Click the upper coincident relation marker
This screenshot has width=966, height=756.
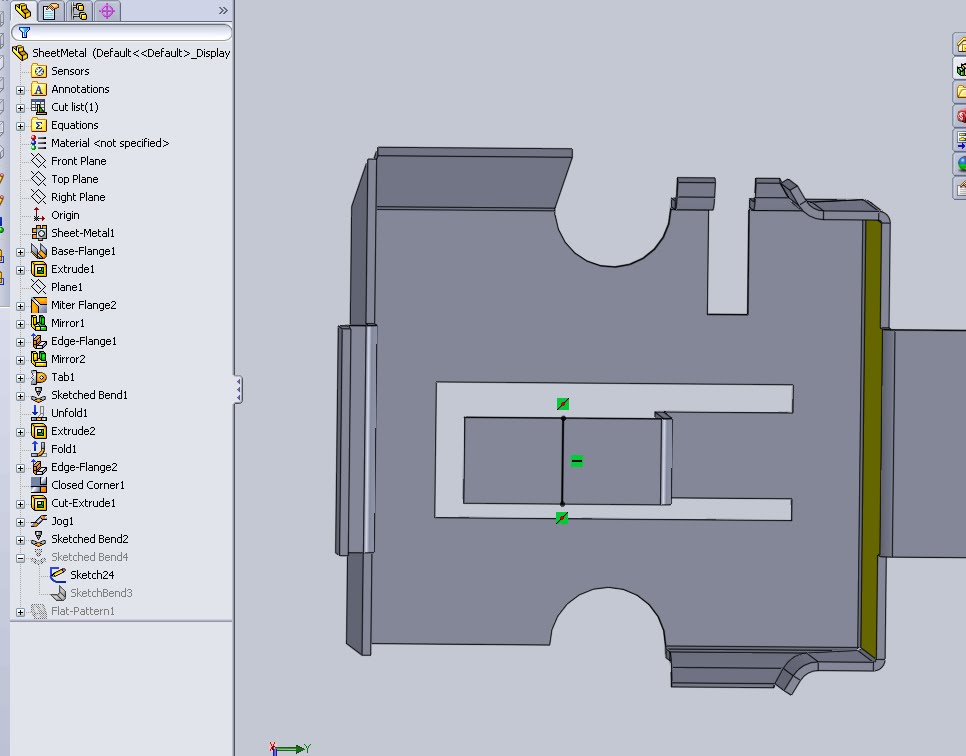(562, 404)
